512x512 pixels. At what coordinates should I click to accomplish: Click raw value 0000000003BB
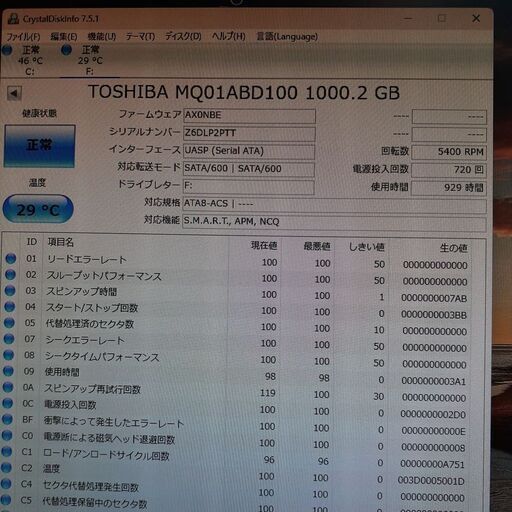pyautogui.click(x=434, y=315)
